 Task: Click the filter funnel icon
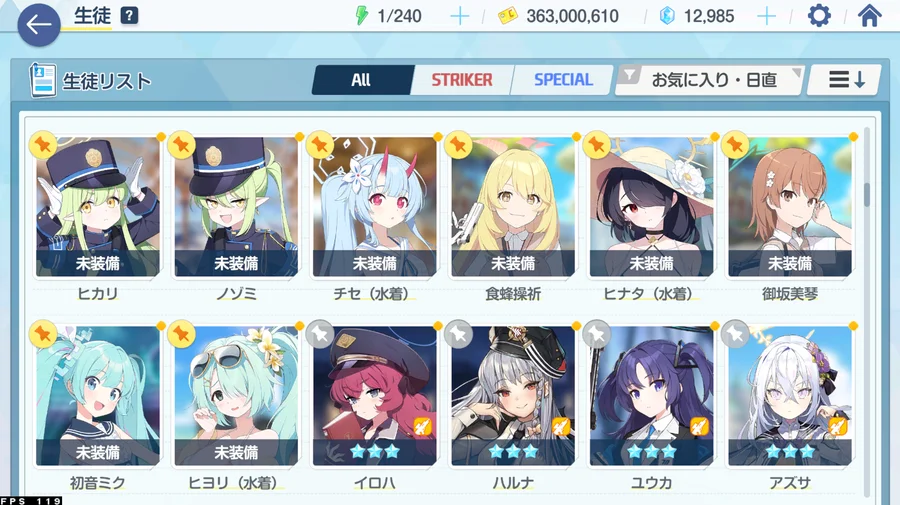coord(630,75)
